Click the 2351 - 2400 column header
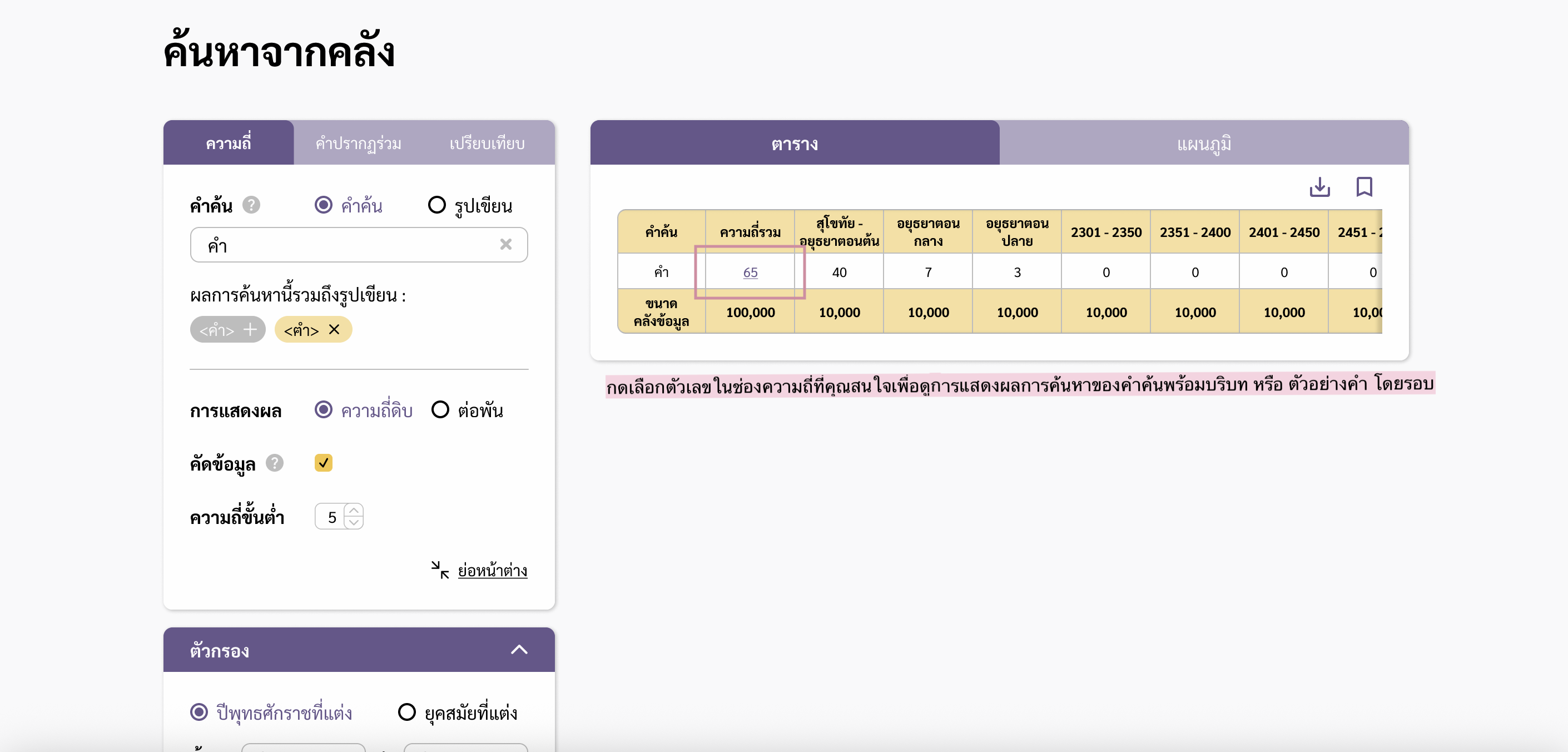Viewport: 1568px width, 752px height. pyautogui.click(x=1195, y=232)
